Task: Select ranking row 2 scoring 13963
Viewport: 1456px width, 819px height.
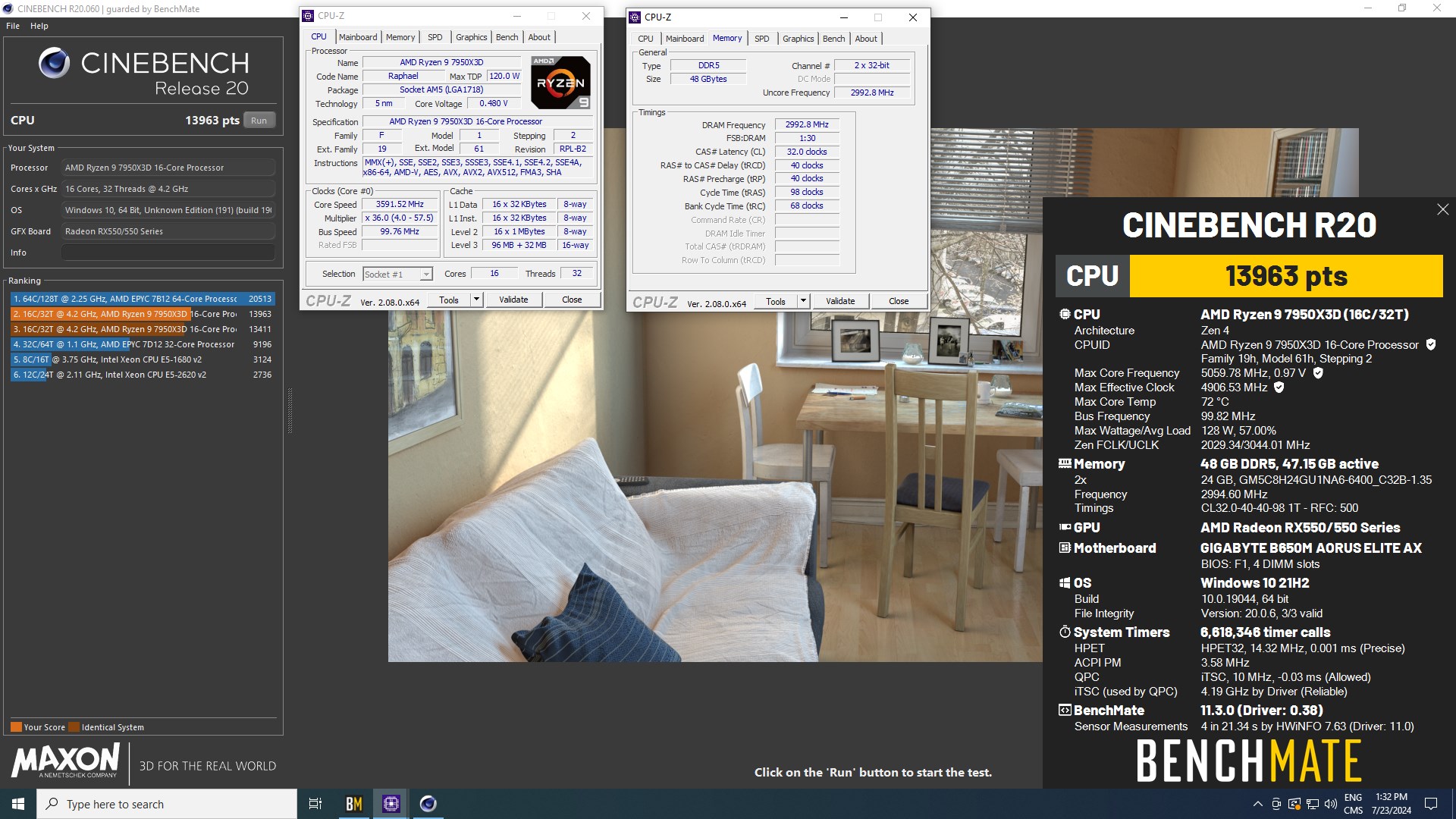Action: point(142,314)
